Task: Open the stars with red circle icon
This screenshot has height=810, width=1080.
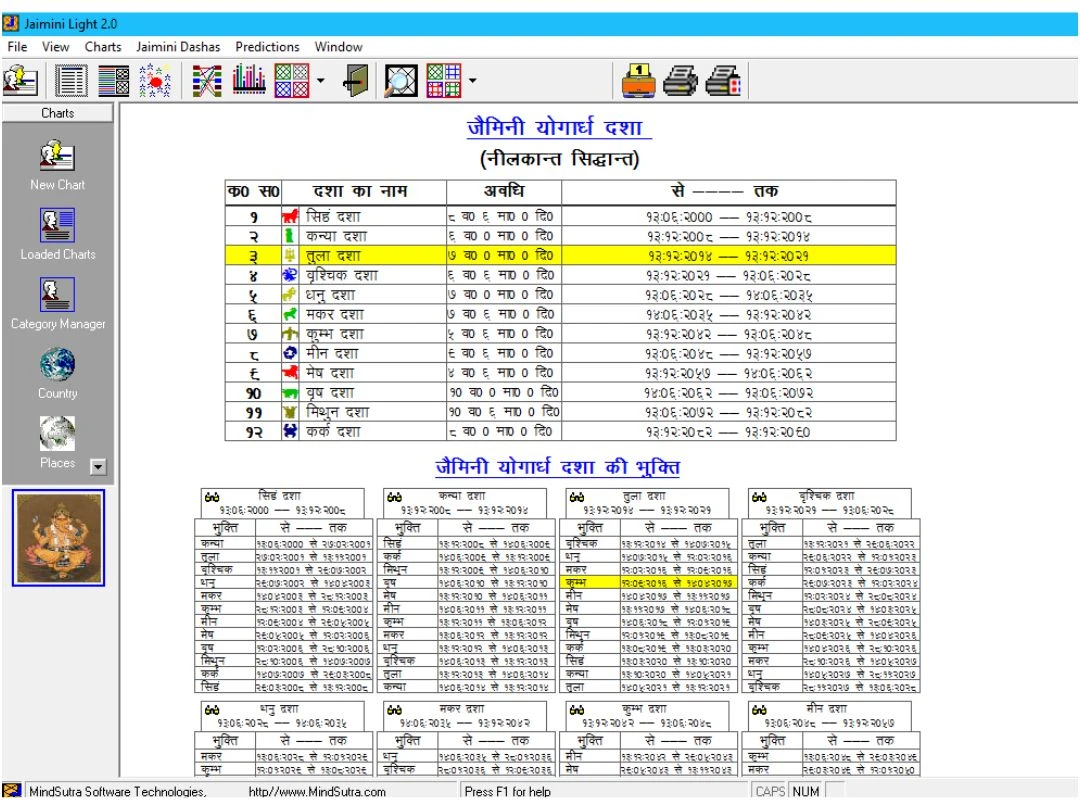Action: tap(155, 80)
